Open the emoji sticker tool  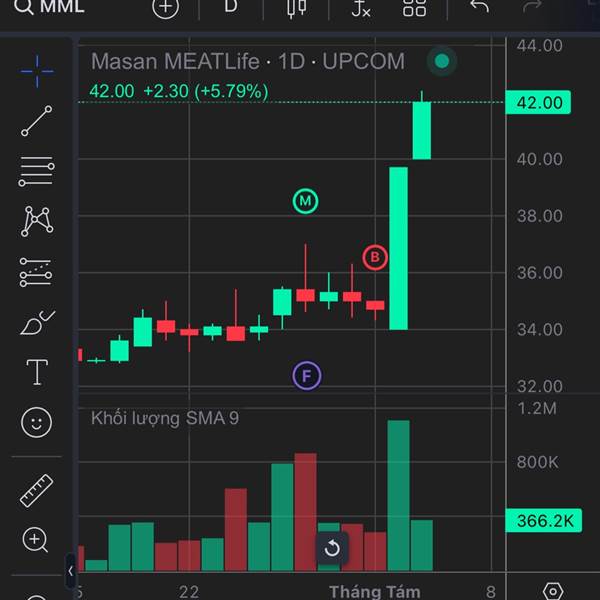click(36, 422)
